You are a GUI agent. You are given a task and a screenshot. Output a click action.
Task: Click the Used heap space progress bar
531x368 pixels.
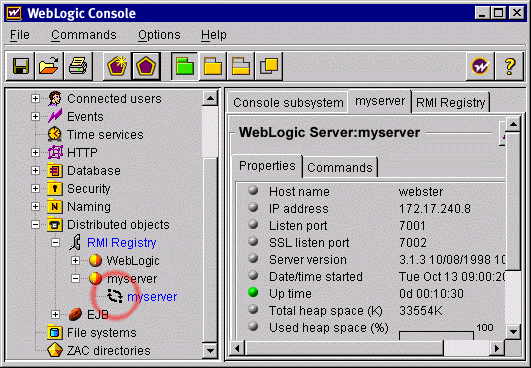(x=437, y=335)
